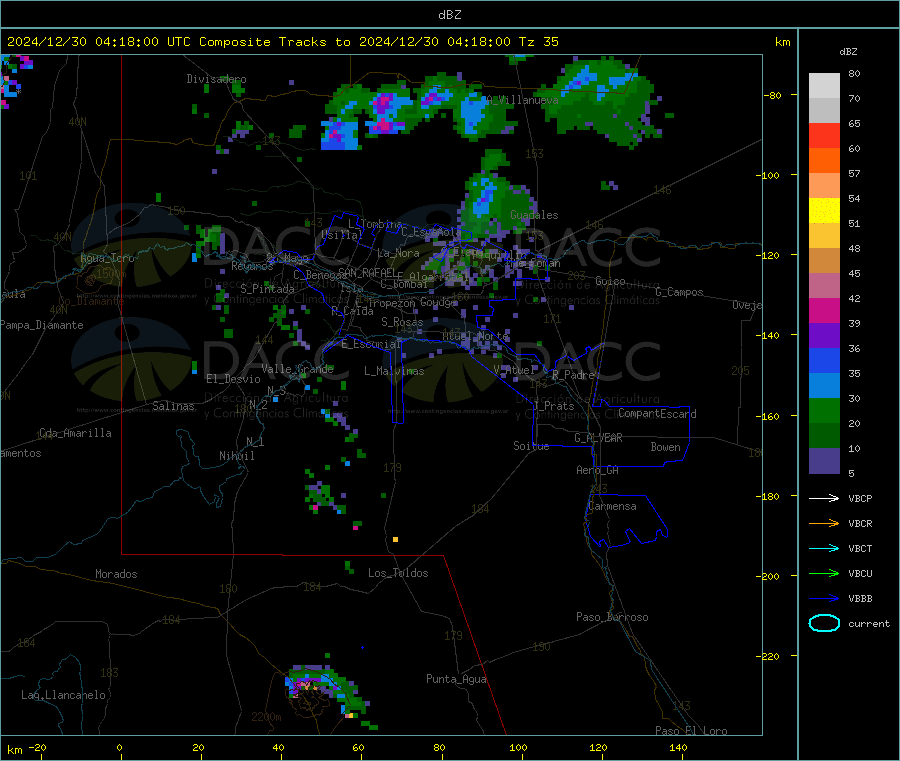This screenshot has width=900, height=761.
Task: Click the green VBCU arrow legend icon
Action: (x=824, y=573)
